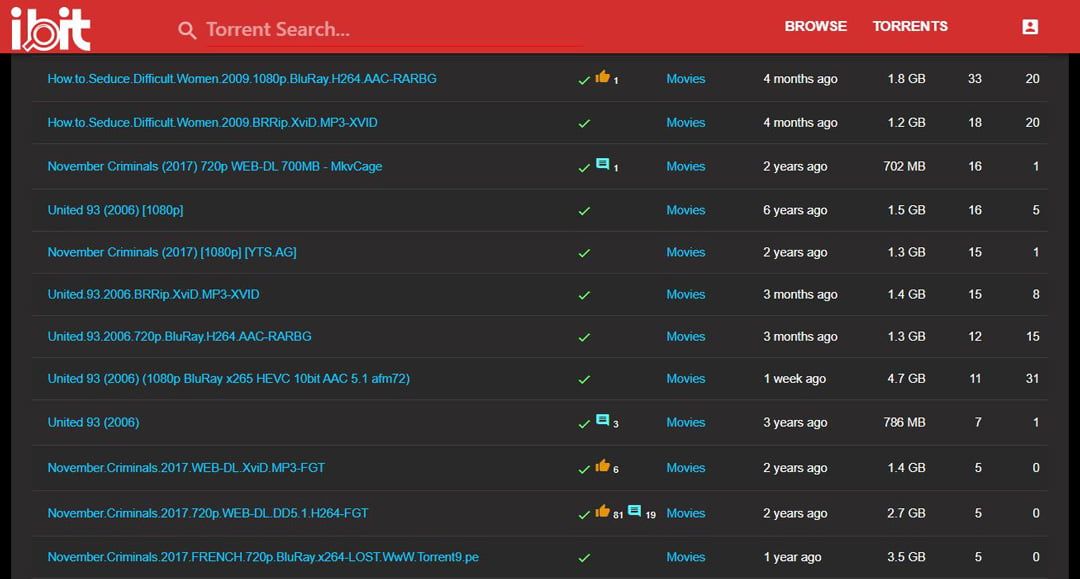Open the BROWSE menu

[816, 26]
